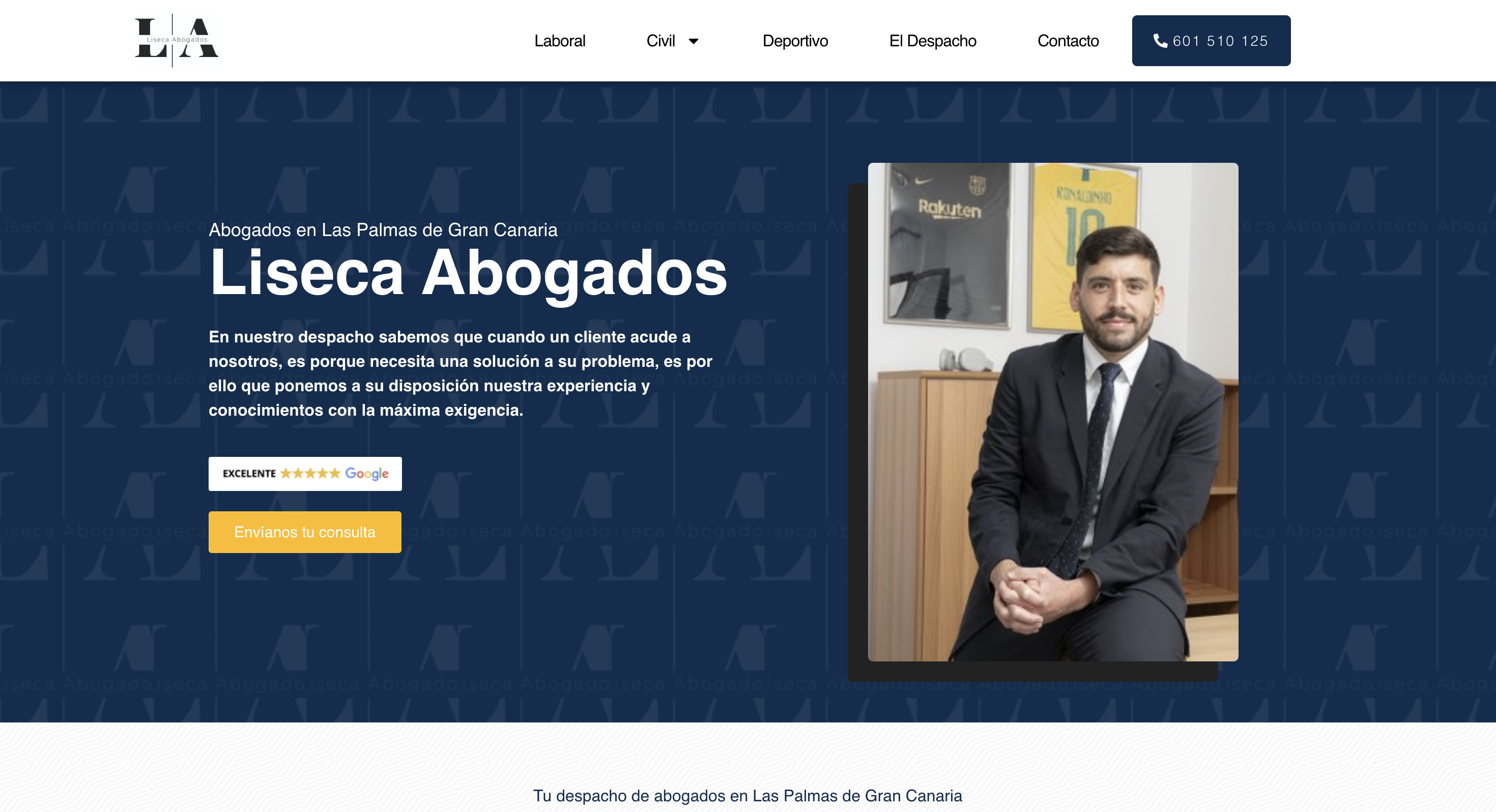Expand the Civil menu dropdown arrow
1496x812 pixels.
pos(694,41)
